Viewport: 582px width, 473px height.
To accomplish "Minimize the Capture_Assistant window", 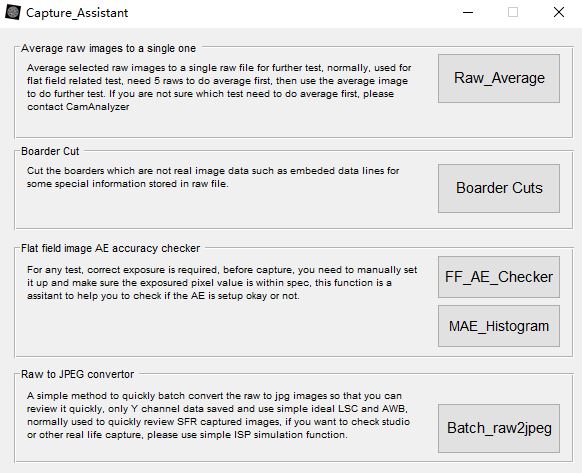I will tap(468, 13).
